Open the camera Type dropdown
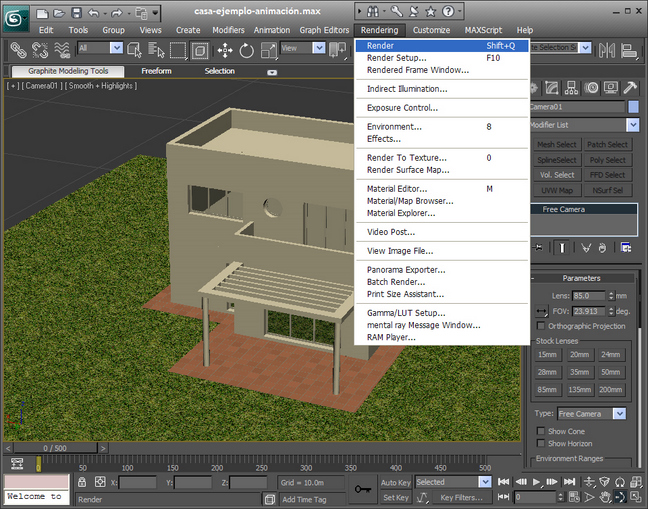Viewport: 648px width, 509px height. click(x=619, y=413)
